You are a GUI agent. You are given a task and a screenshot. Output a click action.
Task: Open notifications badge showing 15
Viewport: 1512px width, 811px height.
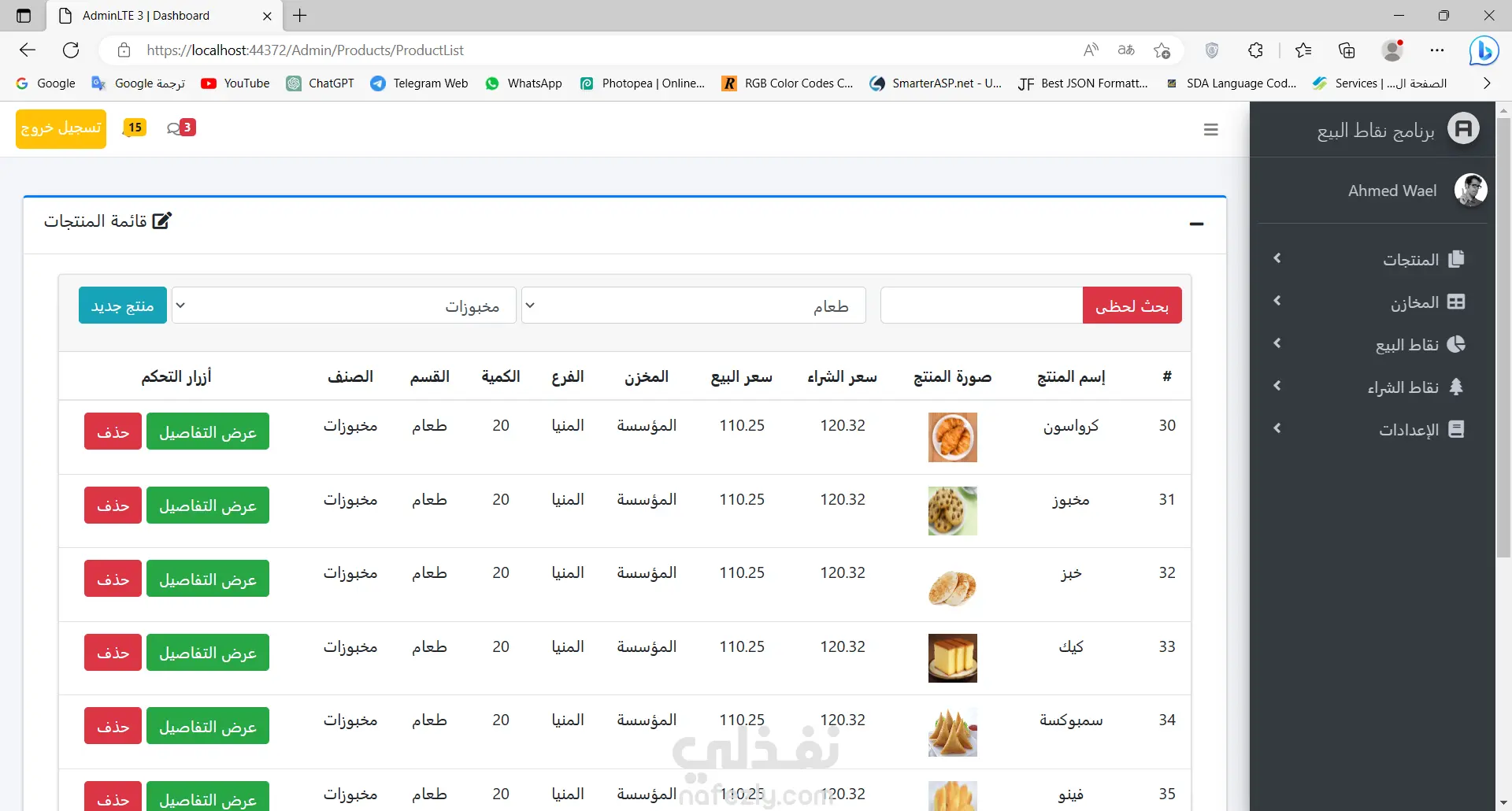click(135, 128)
